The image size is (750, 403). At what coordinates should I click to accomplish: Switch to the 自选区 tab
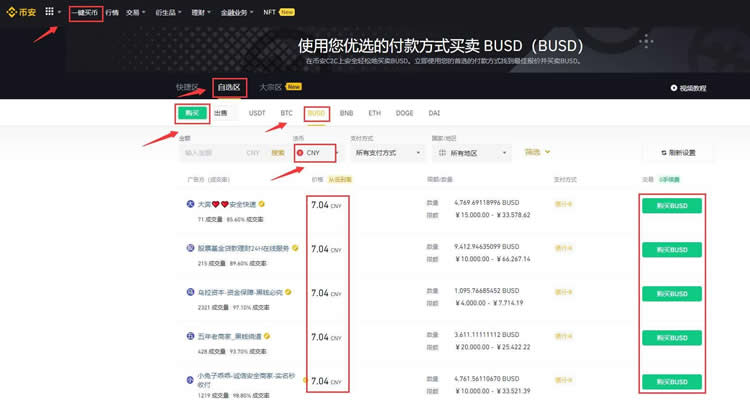229,87
